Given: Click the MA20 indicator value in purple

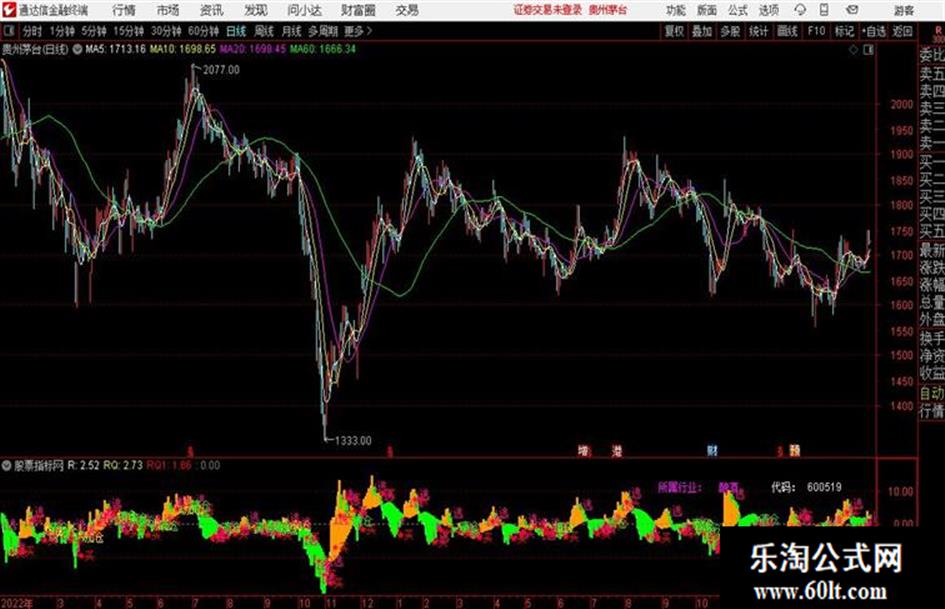Looking at the screenshot, I should 253,49.
